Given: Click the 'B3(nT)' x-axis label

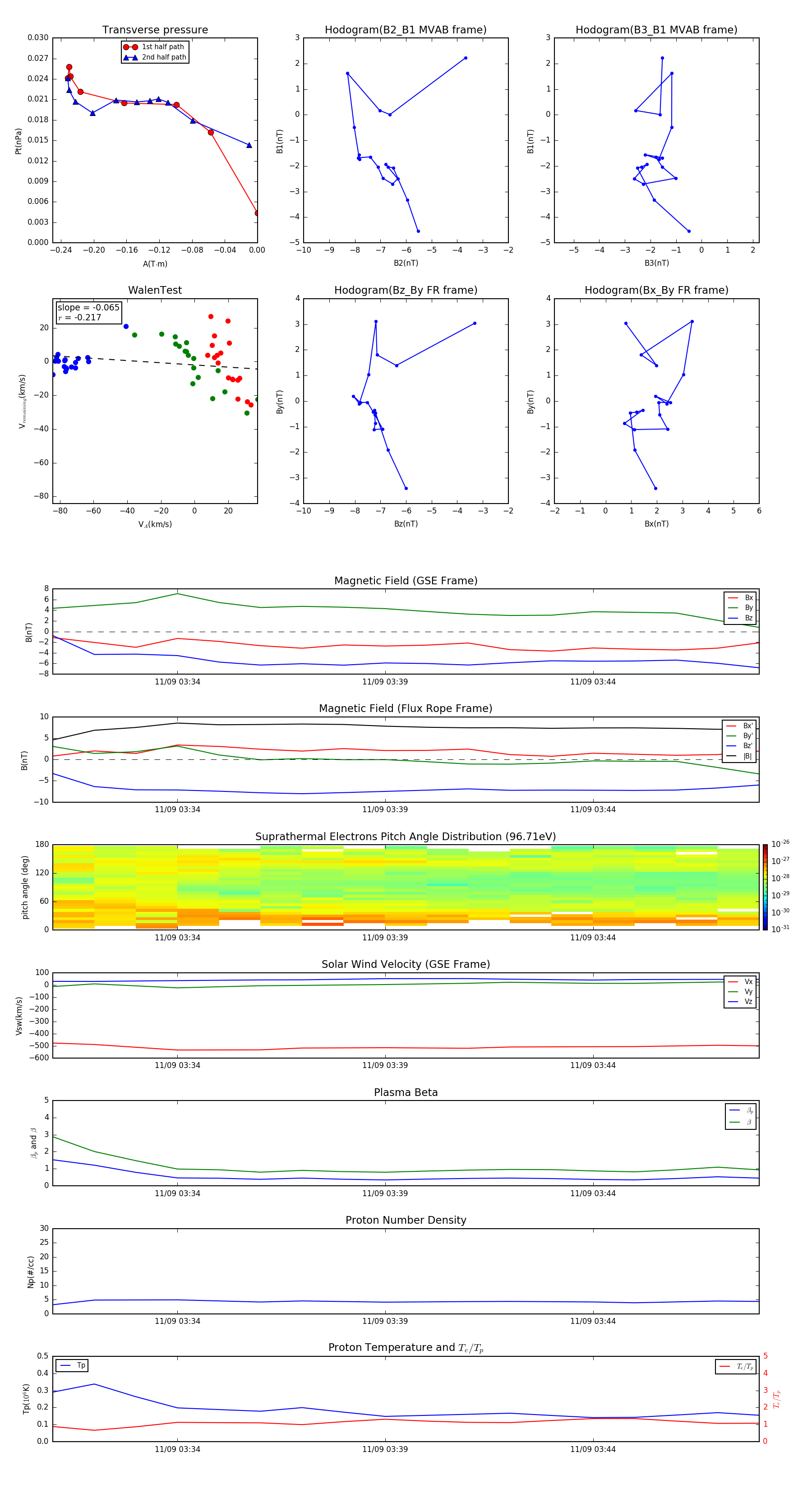Looking at the screenshot, I should tap(656, 263).
